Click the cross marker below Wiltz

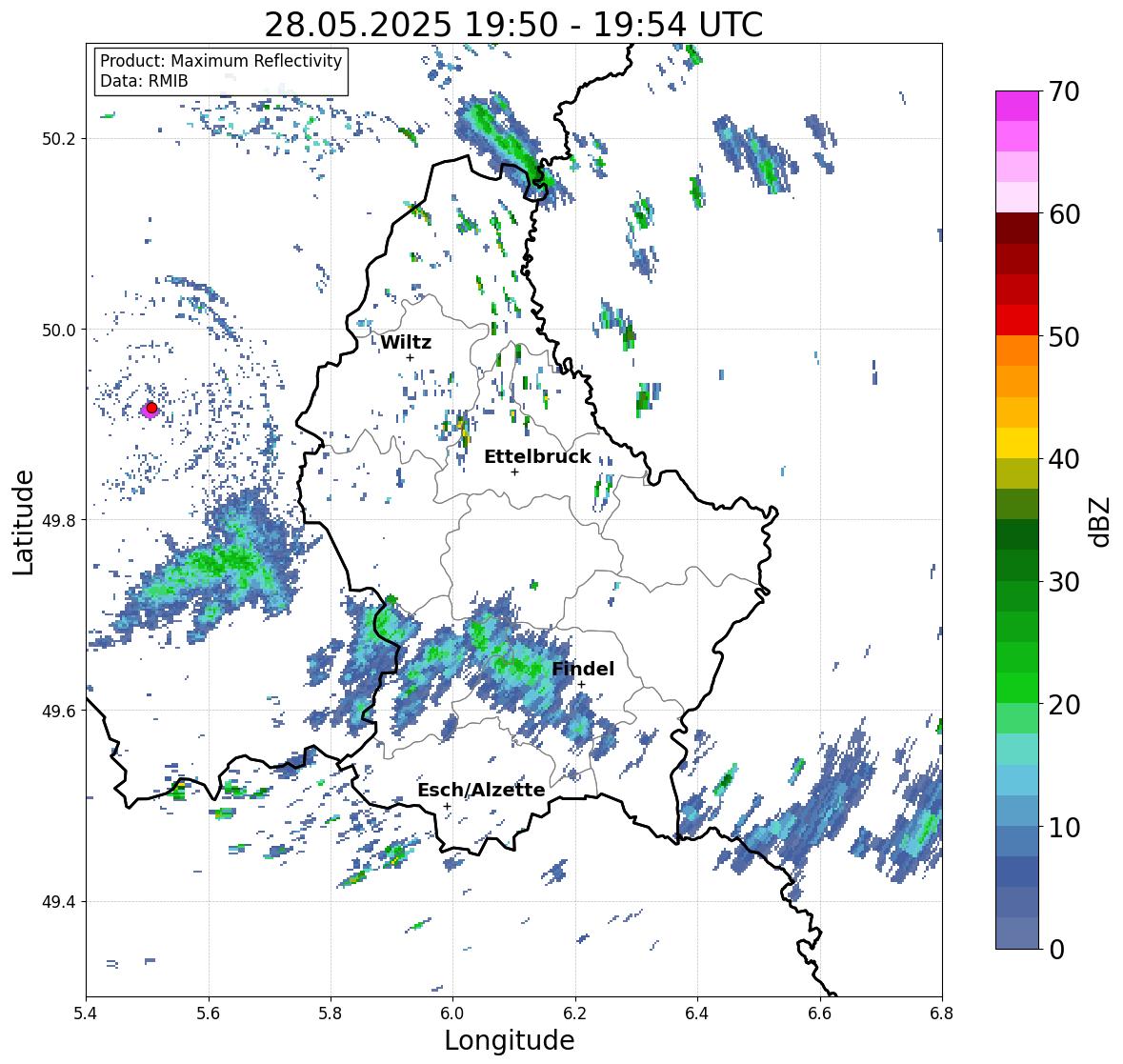pos(410,358)
